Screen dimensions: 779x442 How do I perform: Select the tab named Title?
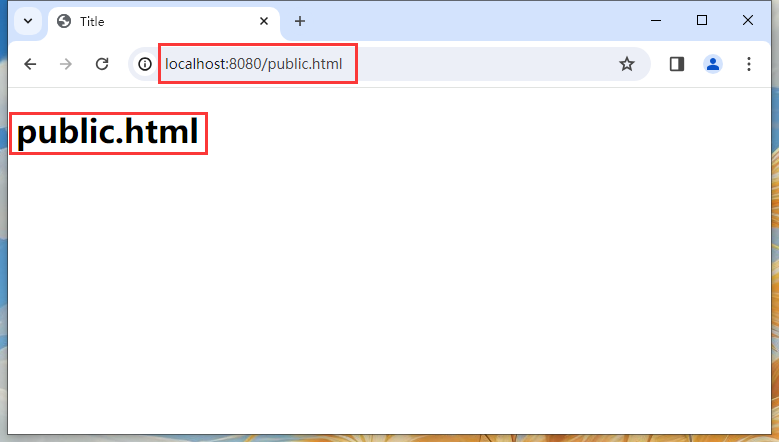pos(164,22)
